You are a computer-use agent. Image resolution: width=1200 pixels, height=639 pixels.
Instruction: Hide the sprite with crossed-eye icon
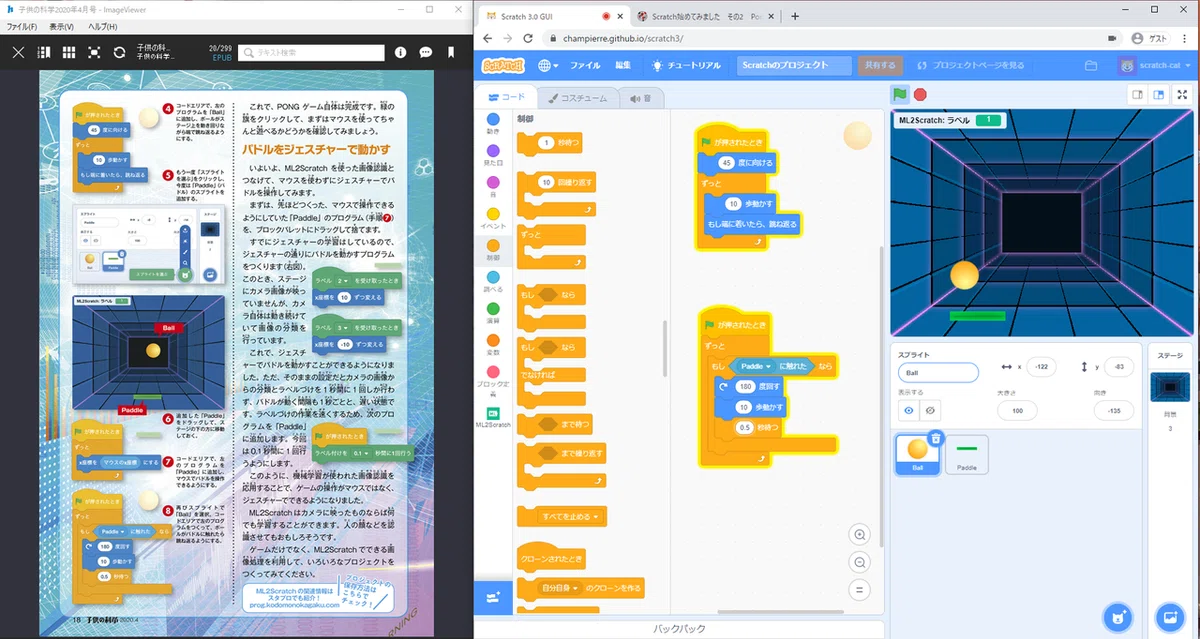coord(931,410)
